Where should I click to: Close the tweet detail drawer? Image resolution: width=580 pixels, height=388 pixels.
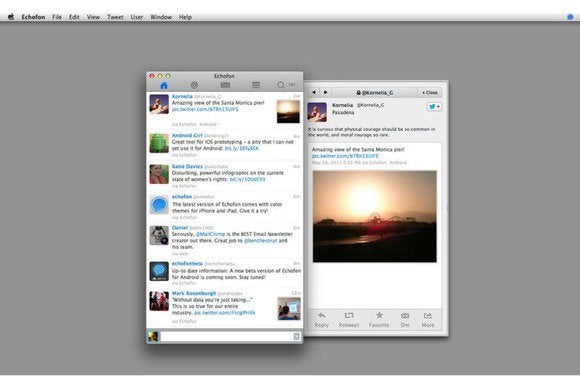click(x=430, y=92)
